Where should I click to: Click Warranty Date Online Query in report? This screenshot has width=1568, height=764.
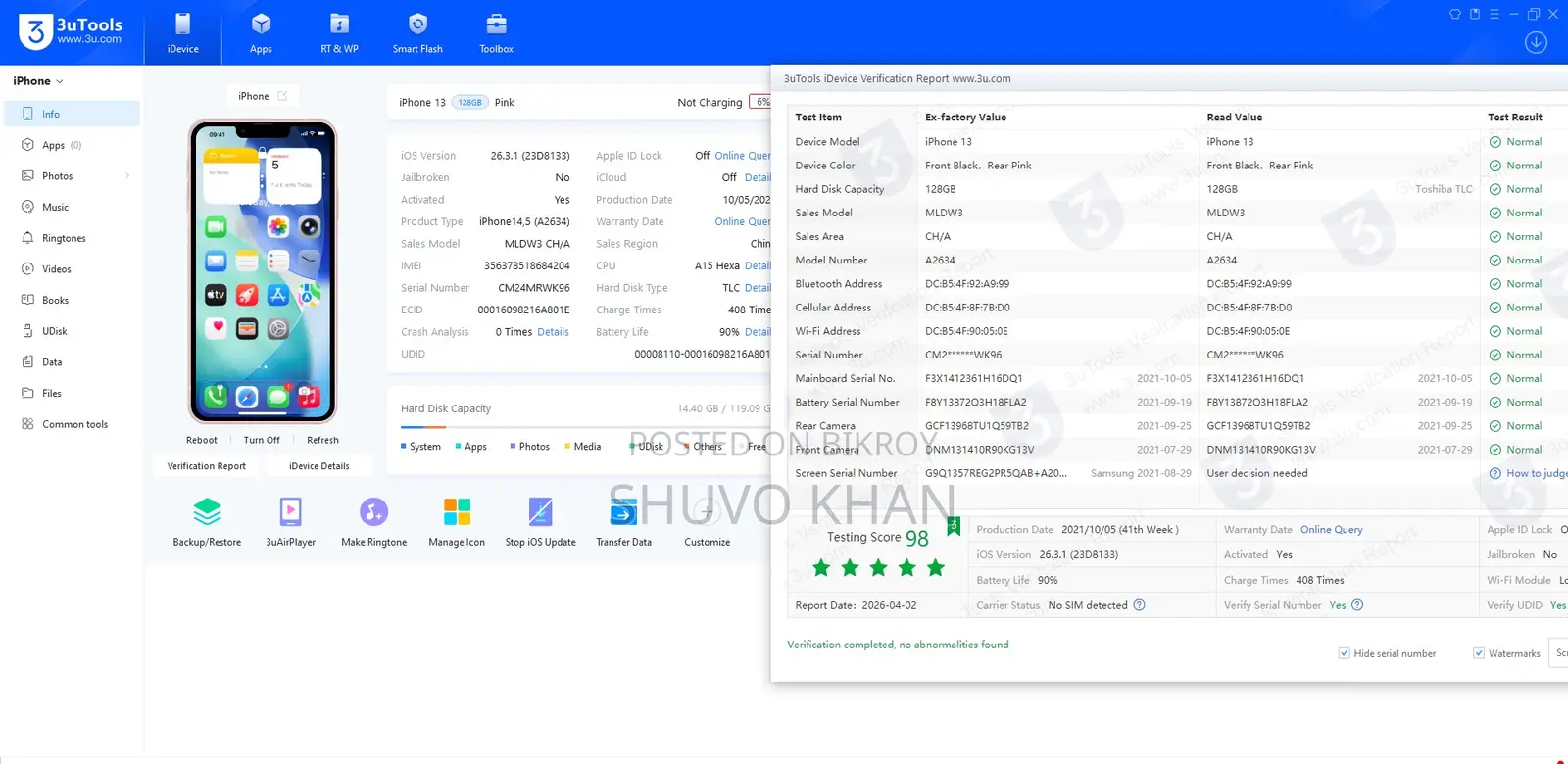click(x=1331, y=530)
